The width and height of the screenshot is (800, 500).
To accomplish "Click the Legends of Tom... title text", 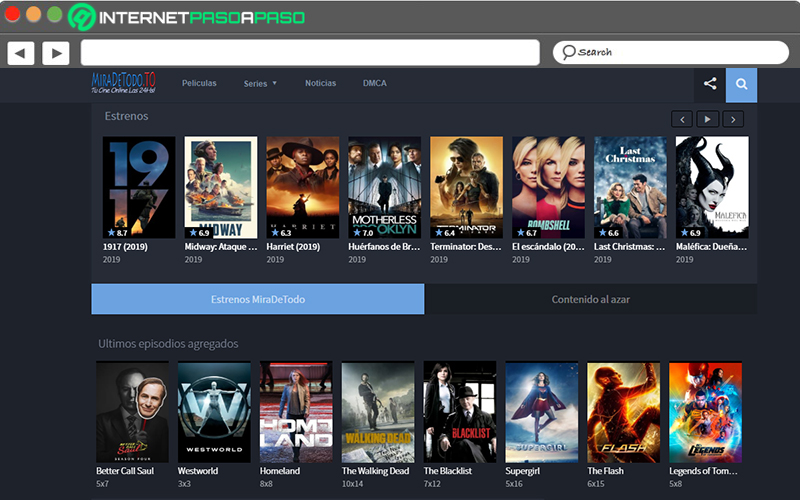I will (x=703, y=471).
